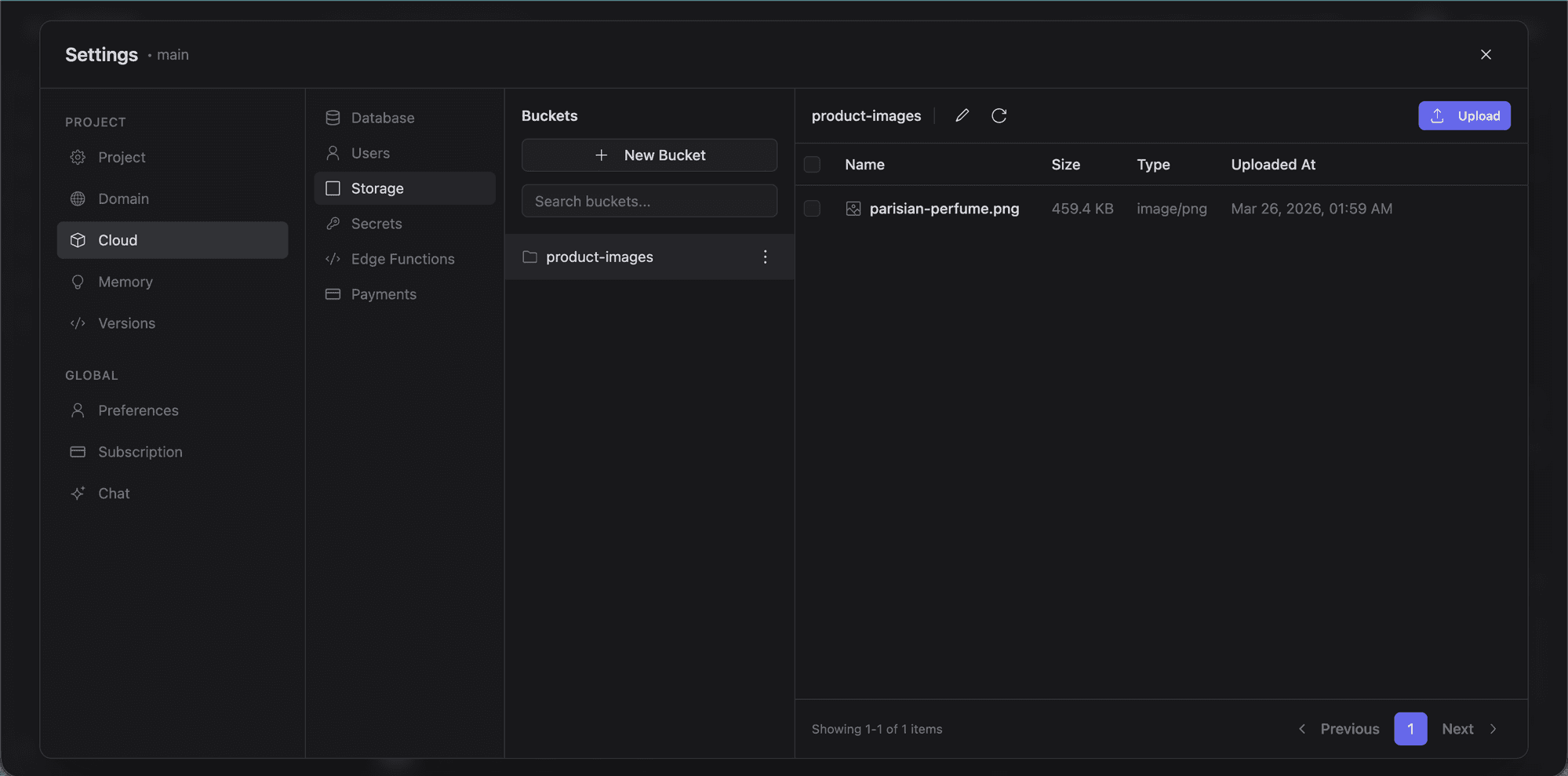This screenshot has height=776, width=1568.
Task: Go to the Next page
Action: [1470, 729]
